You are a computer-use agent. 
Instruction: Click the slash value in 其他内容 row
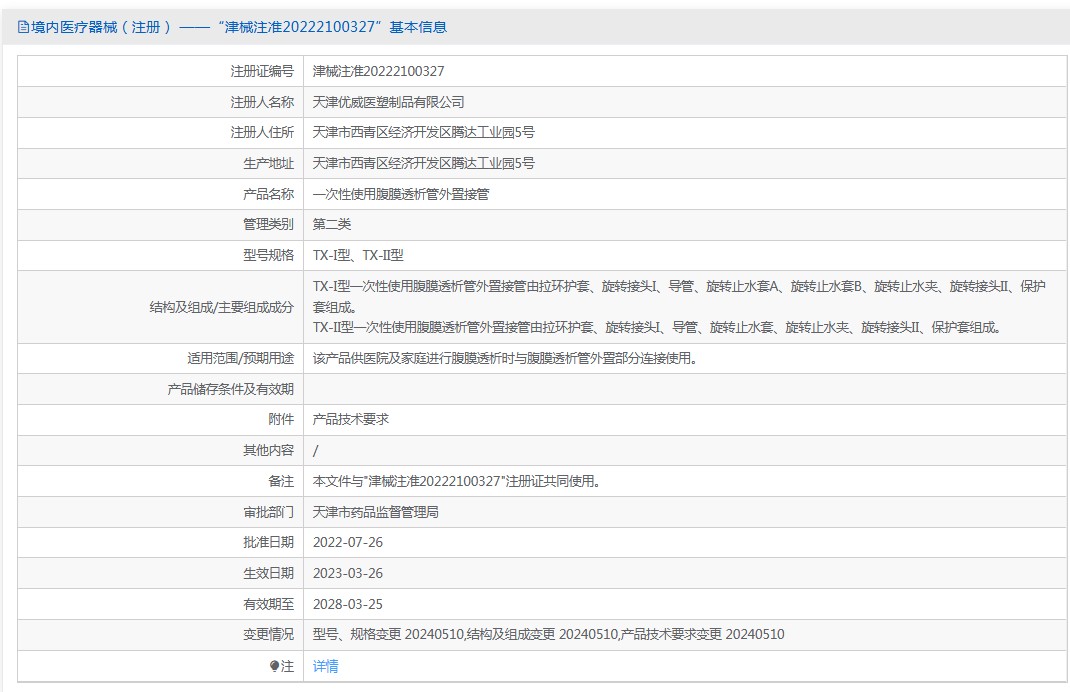click(x=315, y=451)
